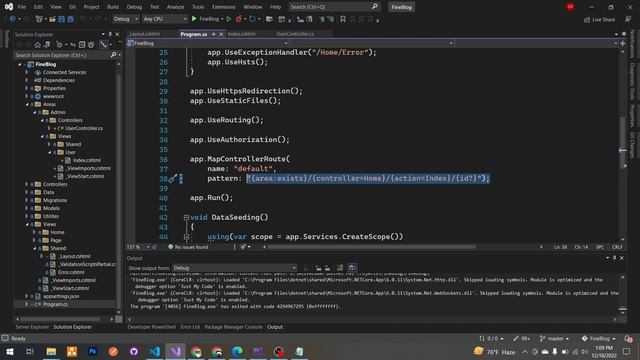Click Show All Files icon in Solution Explorer
This screenshot has height=360, width=640.
click(91, 44)
